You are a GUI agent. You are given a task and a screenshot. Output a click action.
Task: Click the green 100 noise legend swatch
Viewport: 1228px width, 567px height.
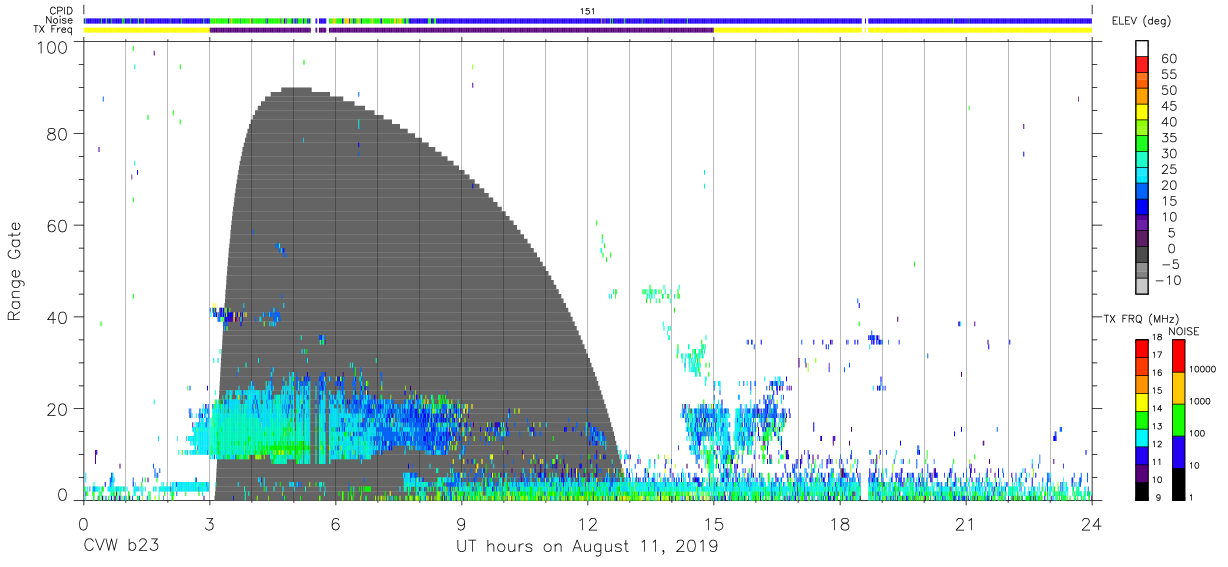1178,419
